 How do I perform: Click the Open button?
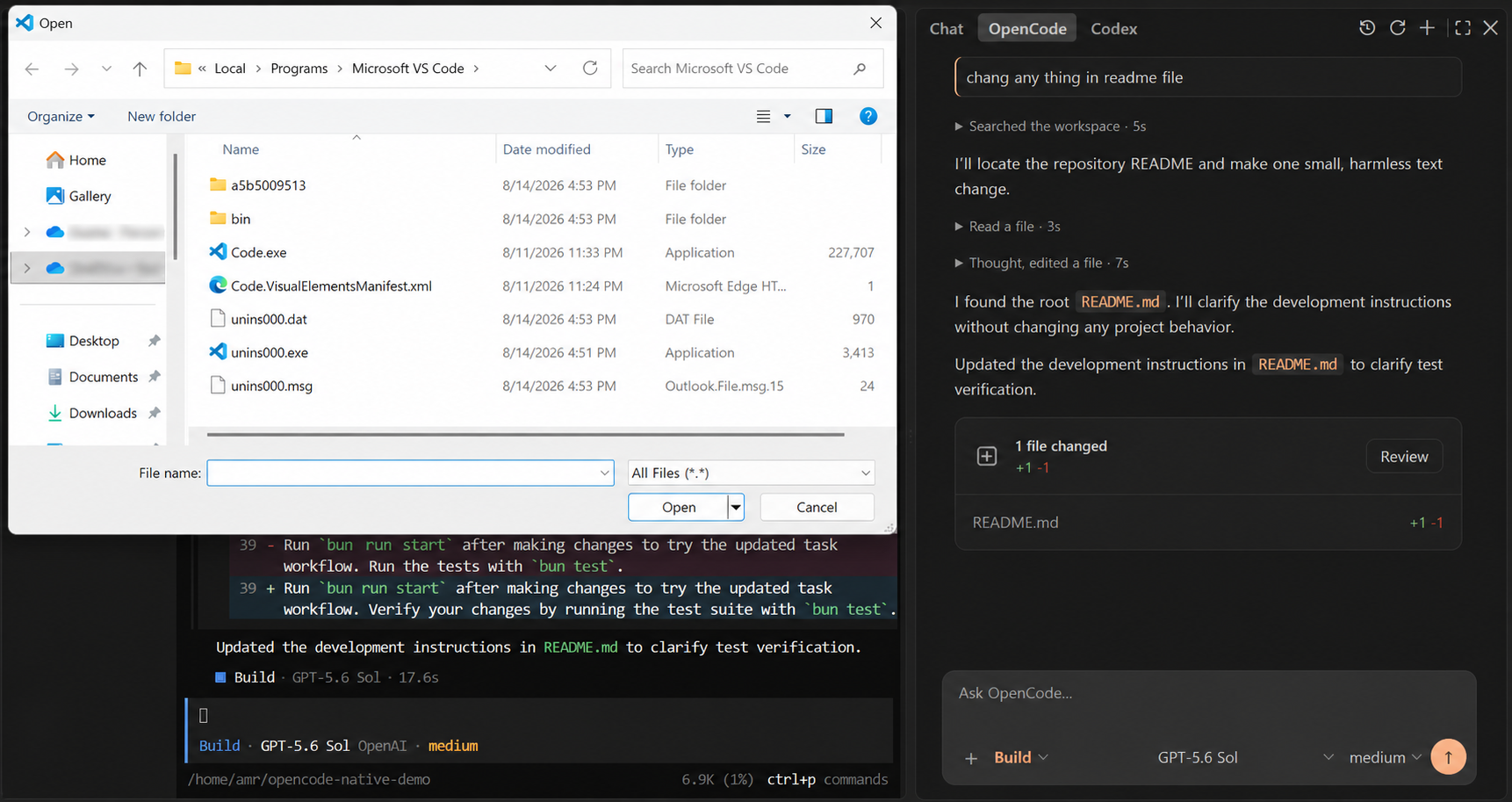(x=679, y=507)
